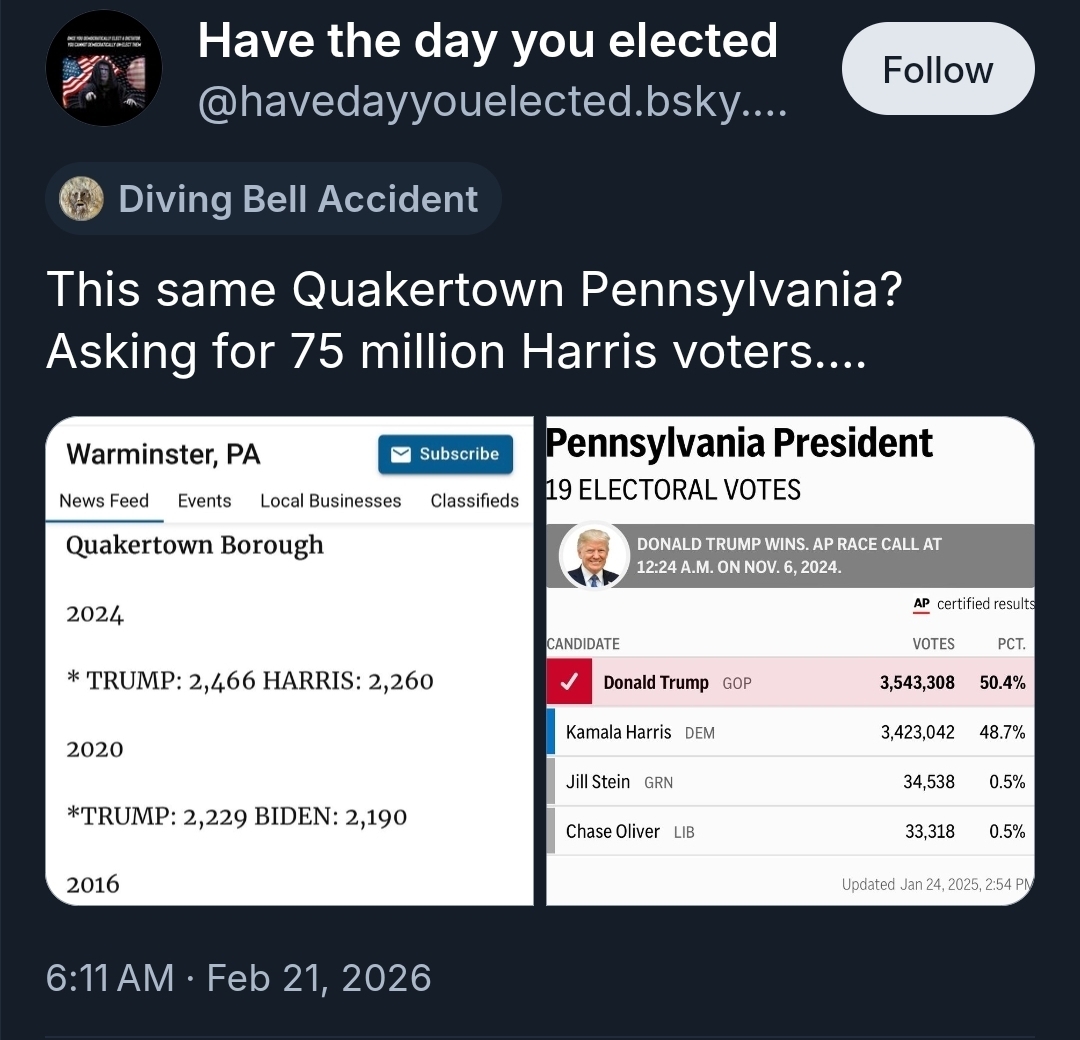Open the Local Businesses tab
The height and width of the screenshot is (1040, 1080).
click(330, 501)
